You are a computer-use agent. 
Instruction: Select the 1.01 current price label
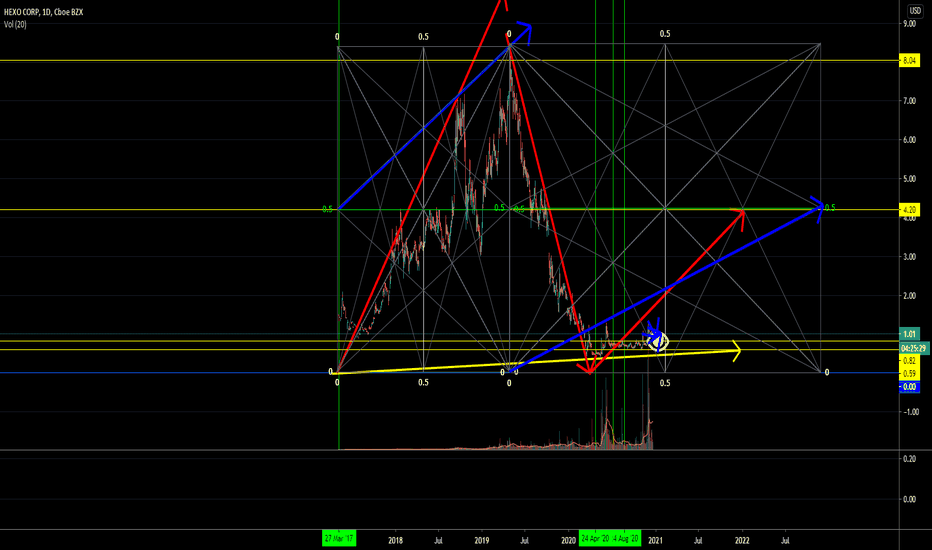[x=909, y=334]
